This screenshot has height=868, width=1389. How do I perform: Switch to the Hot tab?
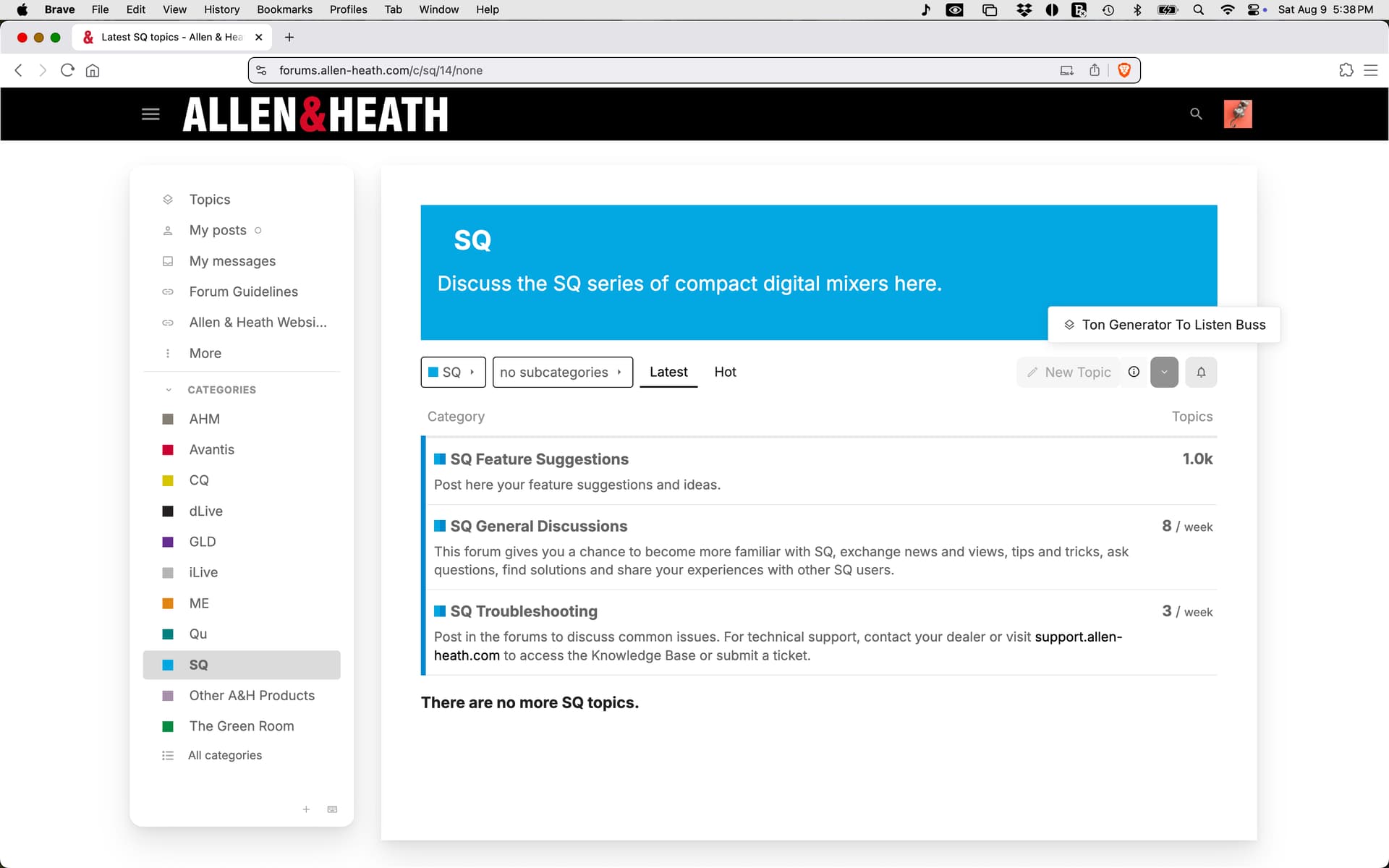click(725, 372)
